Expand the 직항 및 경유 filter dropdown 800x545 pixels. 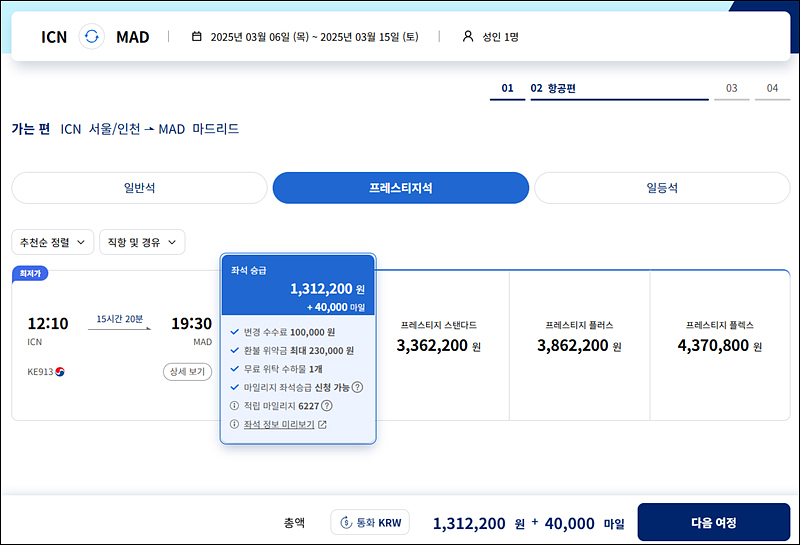click(142, 242)
